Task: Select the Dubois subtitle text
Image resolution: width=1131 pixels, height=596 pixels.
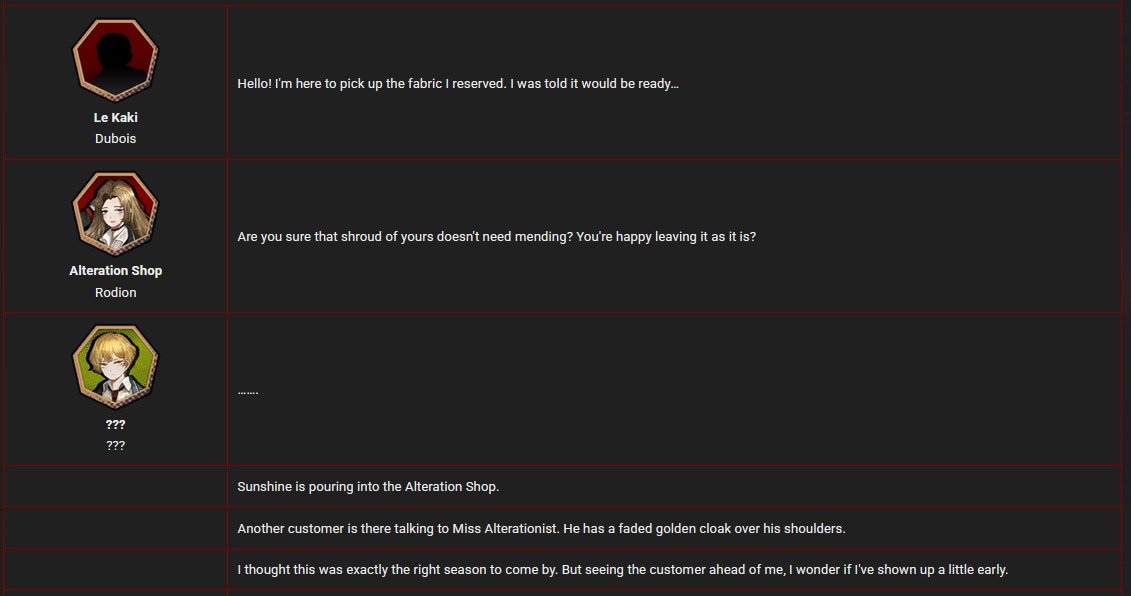Action: pos(115,139)
